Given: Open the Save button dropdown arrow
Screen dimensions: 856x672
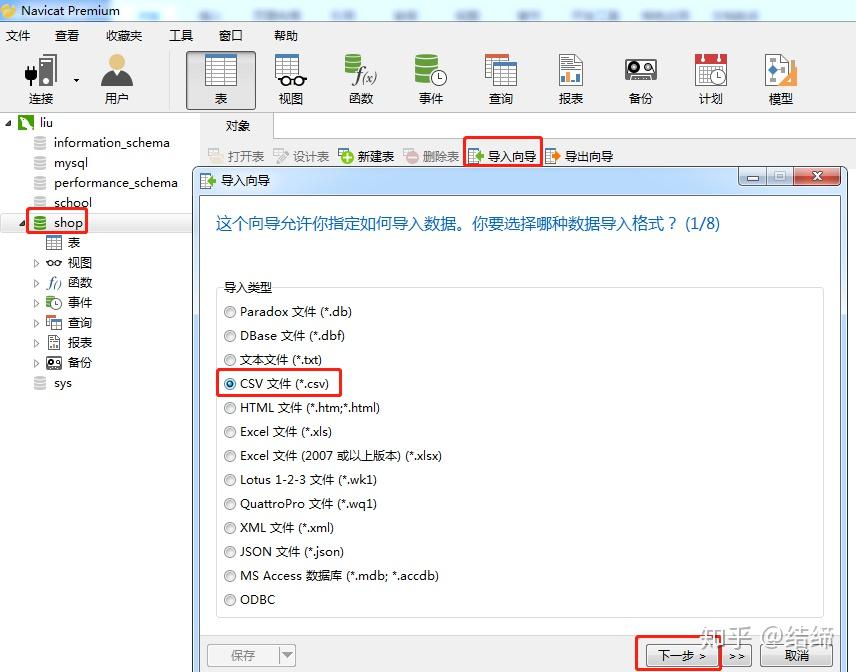Looking at the screenshot, I should pos(288,655).
